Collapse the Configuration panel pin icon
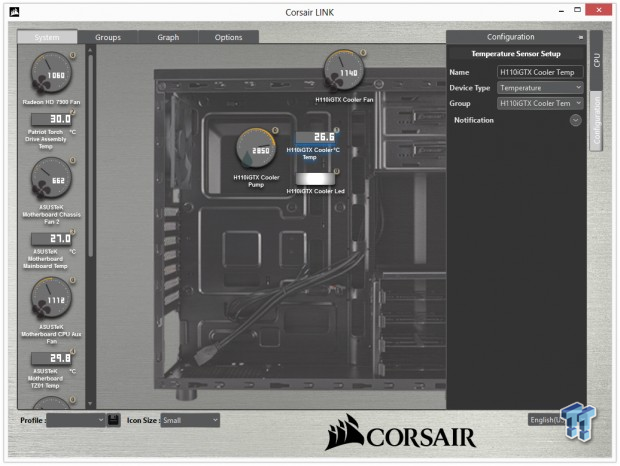This screenshot has height=466, width=620. click(580, 37)
